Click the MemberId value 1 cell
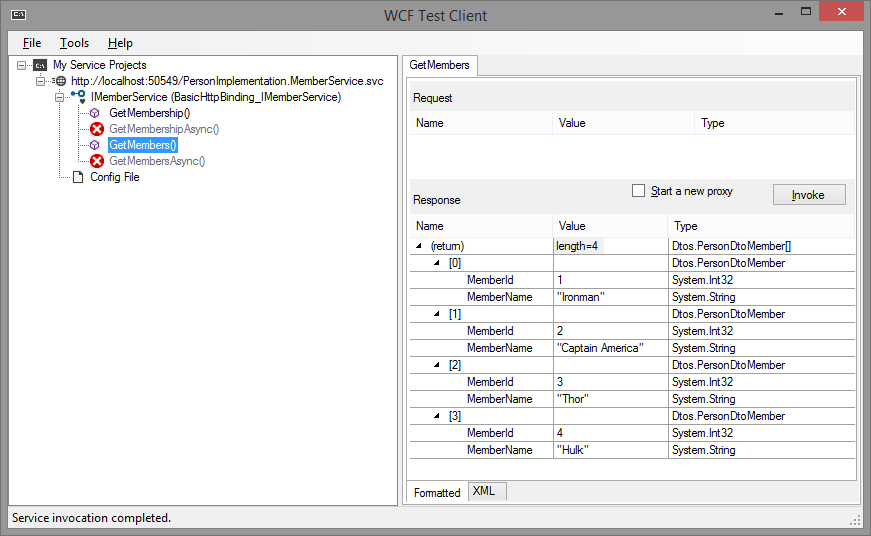Viewport: 871px width, 536px height. click(x=610, y=280)
